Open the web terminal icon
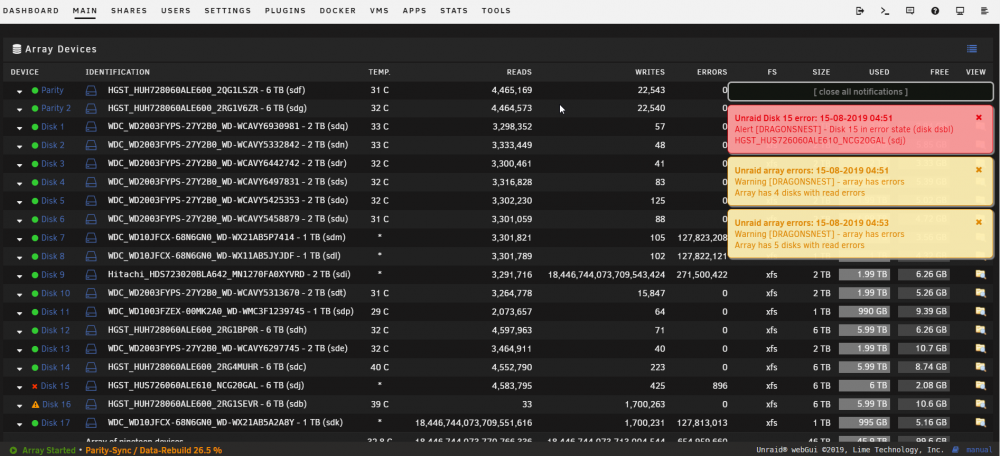The height and width of the screenshot is (456, 1000). [885, 11]
